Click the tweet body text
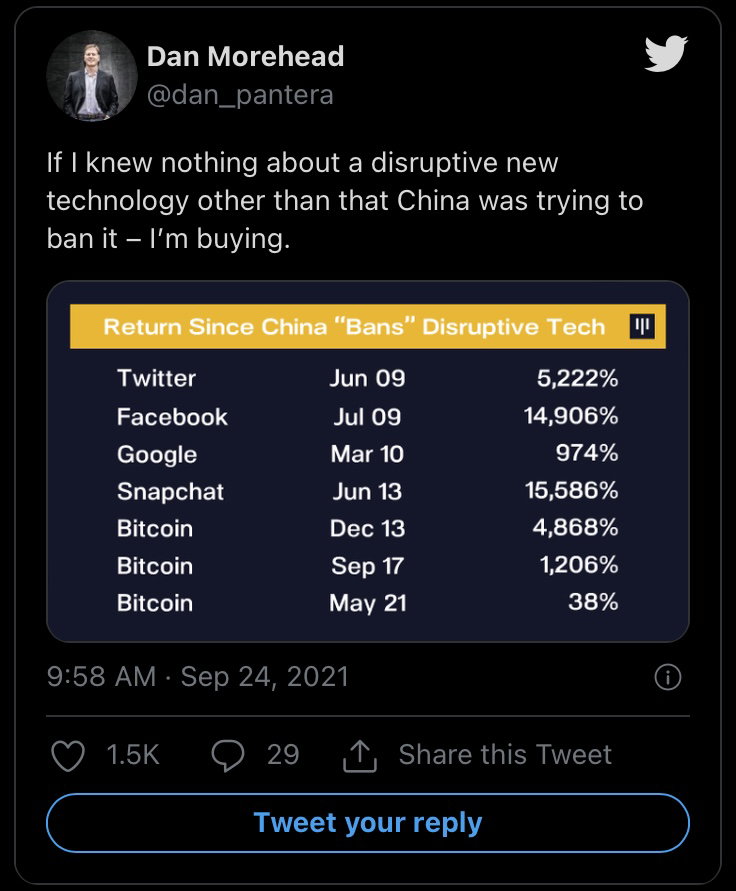This screenshot has height=891, width=736. coord(345,201)
